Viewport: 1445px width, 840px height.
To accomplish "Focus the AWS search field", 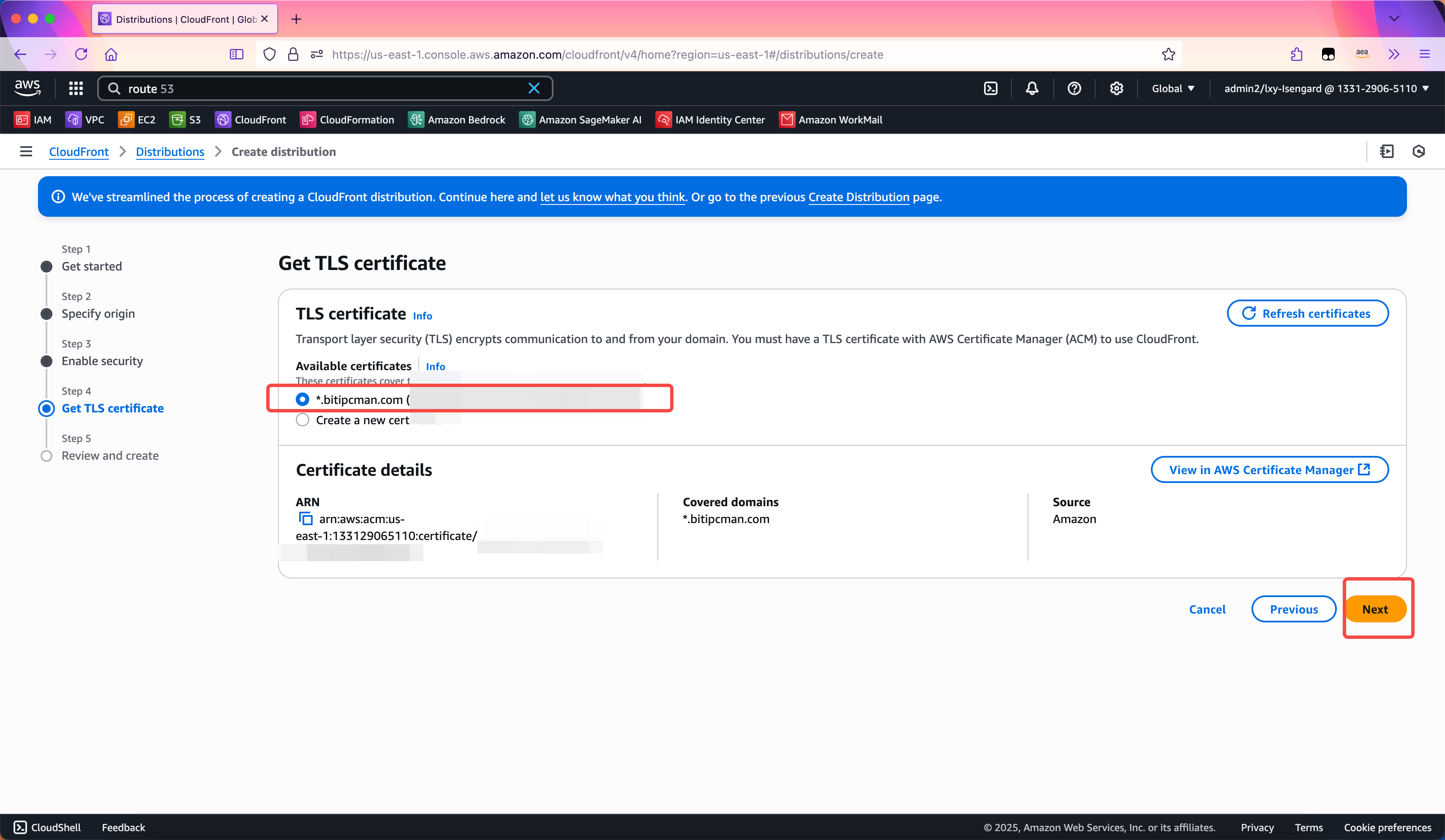I will point(325,88).
